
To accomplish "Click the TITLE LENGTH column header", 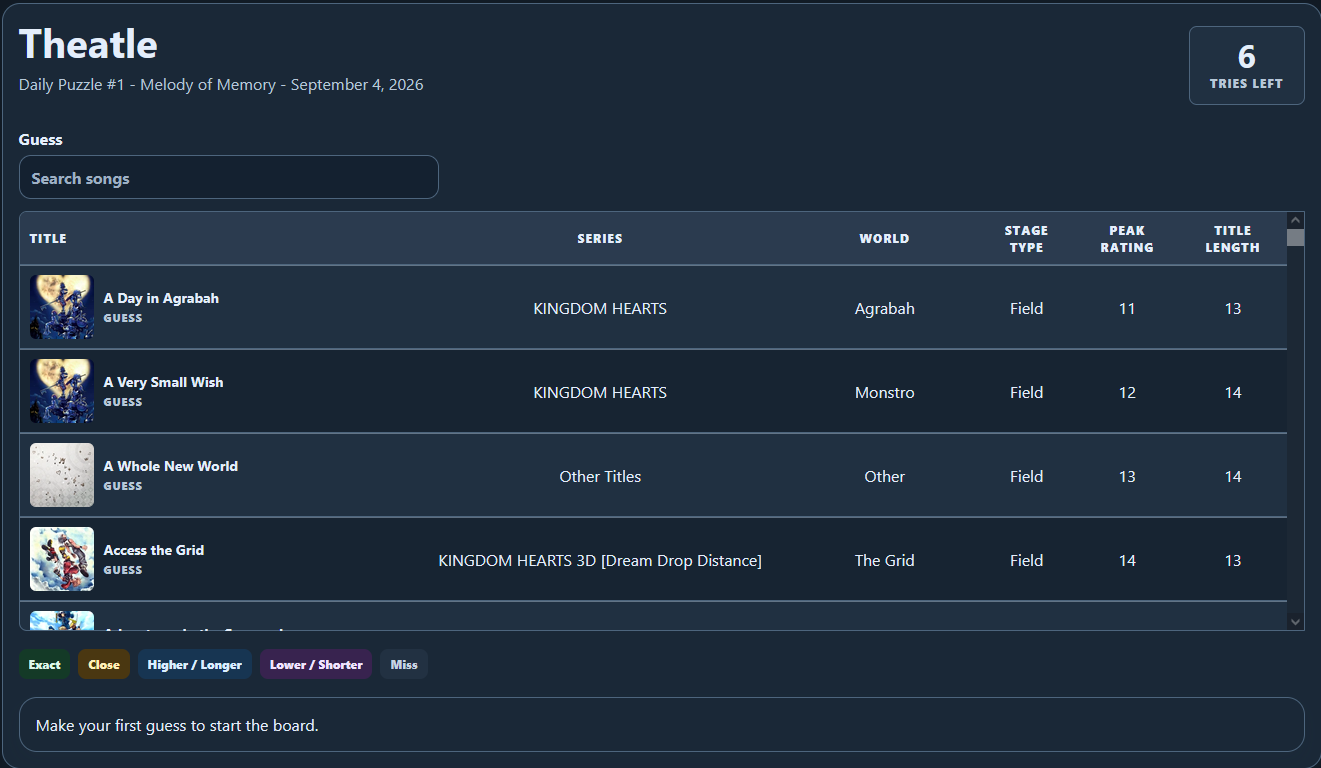I will (1232, 239).
